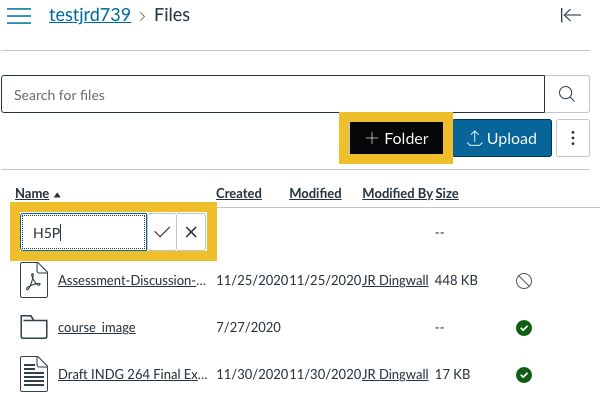Collapse the sidebar with the arrow icon
The image size is (607, 399).
[x=571, y=15]
